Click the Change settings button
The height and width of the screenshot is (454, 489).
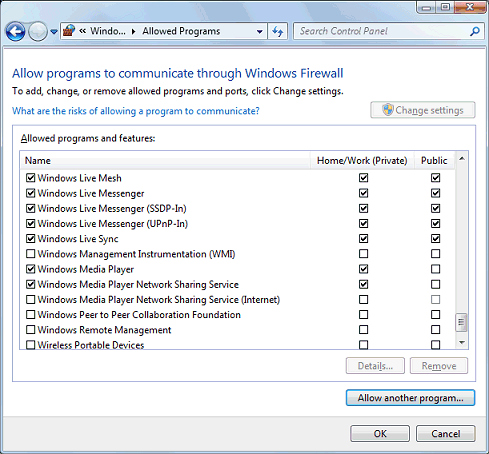point(423,110)
